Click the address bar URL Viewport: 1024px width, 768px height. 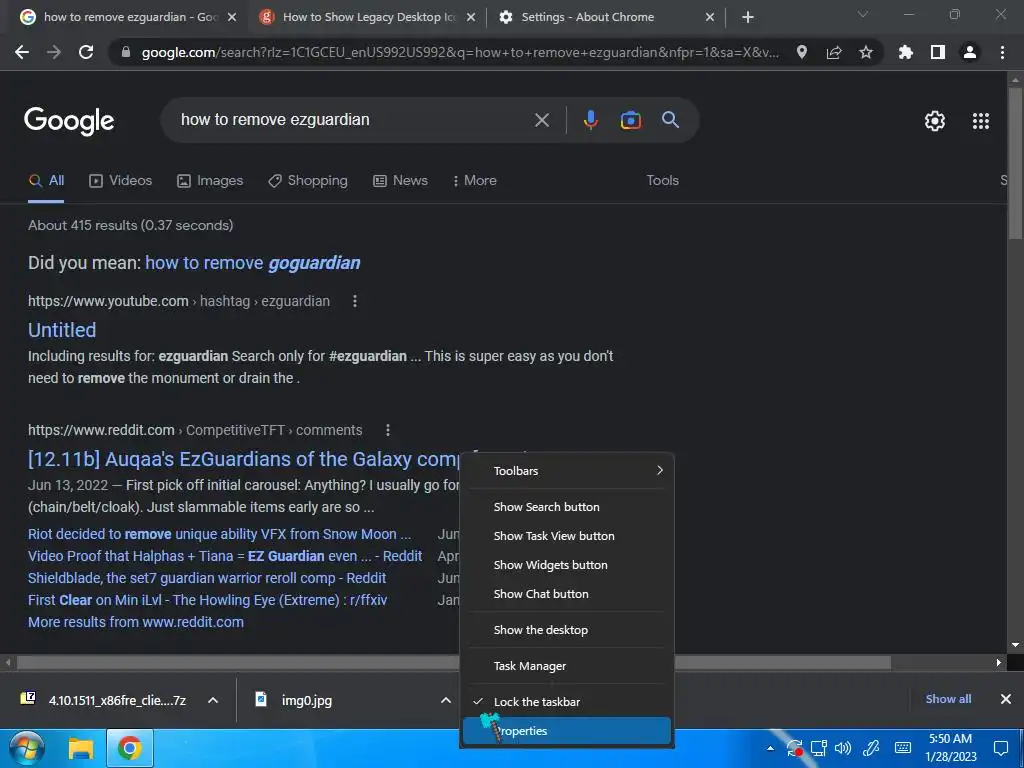click(x=460, y=52)
